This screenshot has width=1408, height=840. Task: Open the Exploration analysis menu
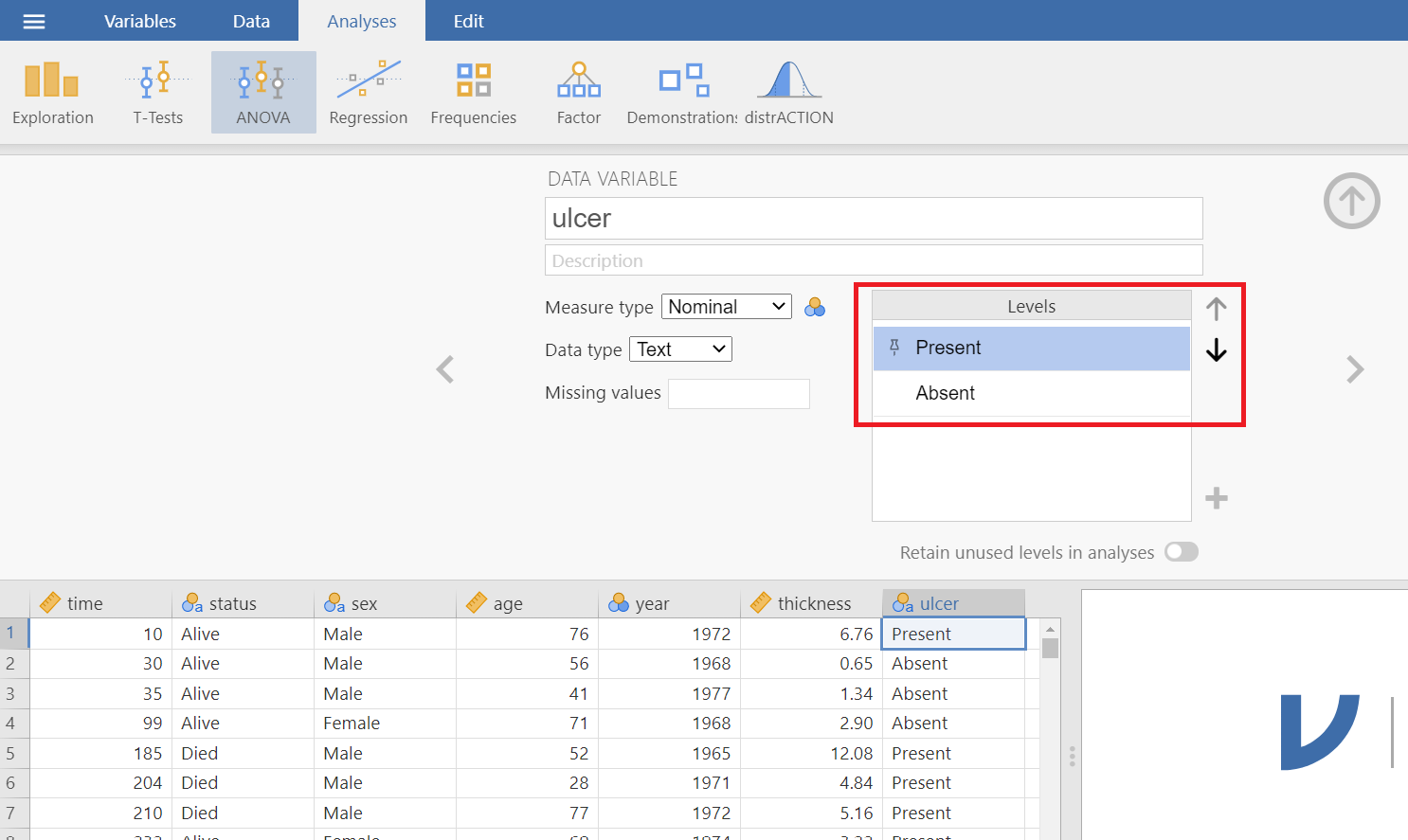coord(53,93)
